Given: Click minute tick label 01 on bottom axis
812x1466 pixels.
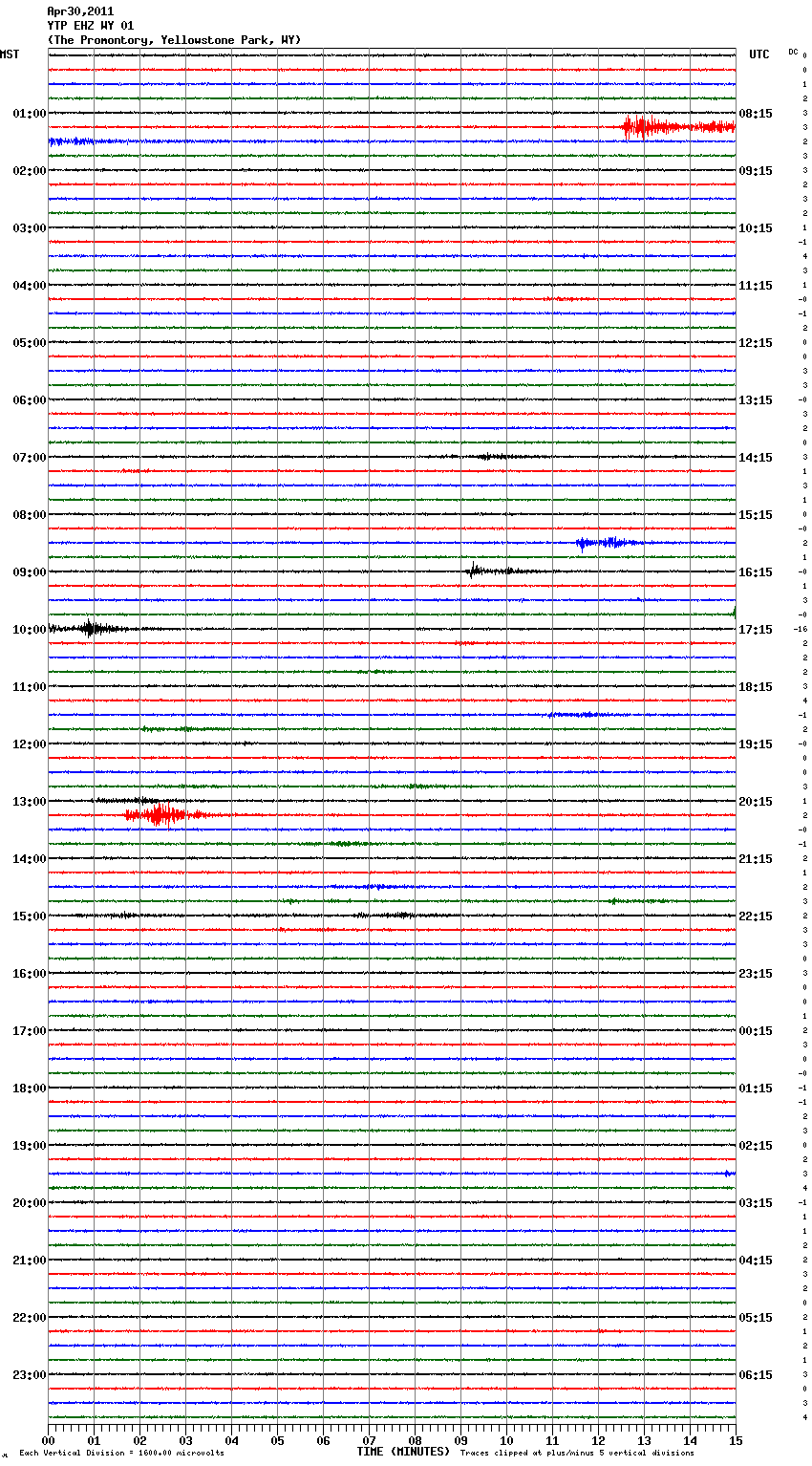Looking at the screenshot, I should [94, 1440].
